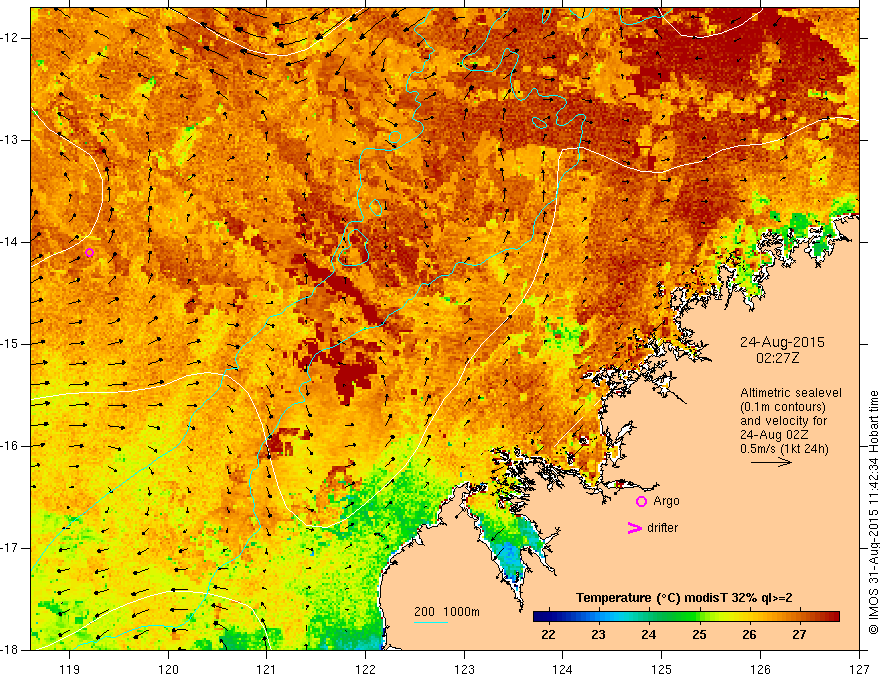Click the longitude axis label 120
The image size is (880, 680).
(x=168, y=669)
